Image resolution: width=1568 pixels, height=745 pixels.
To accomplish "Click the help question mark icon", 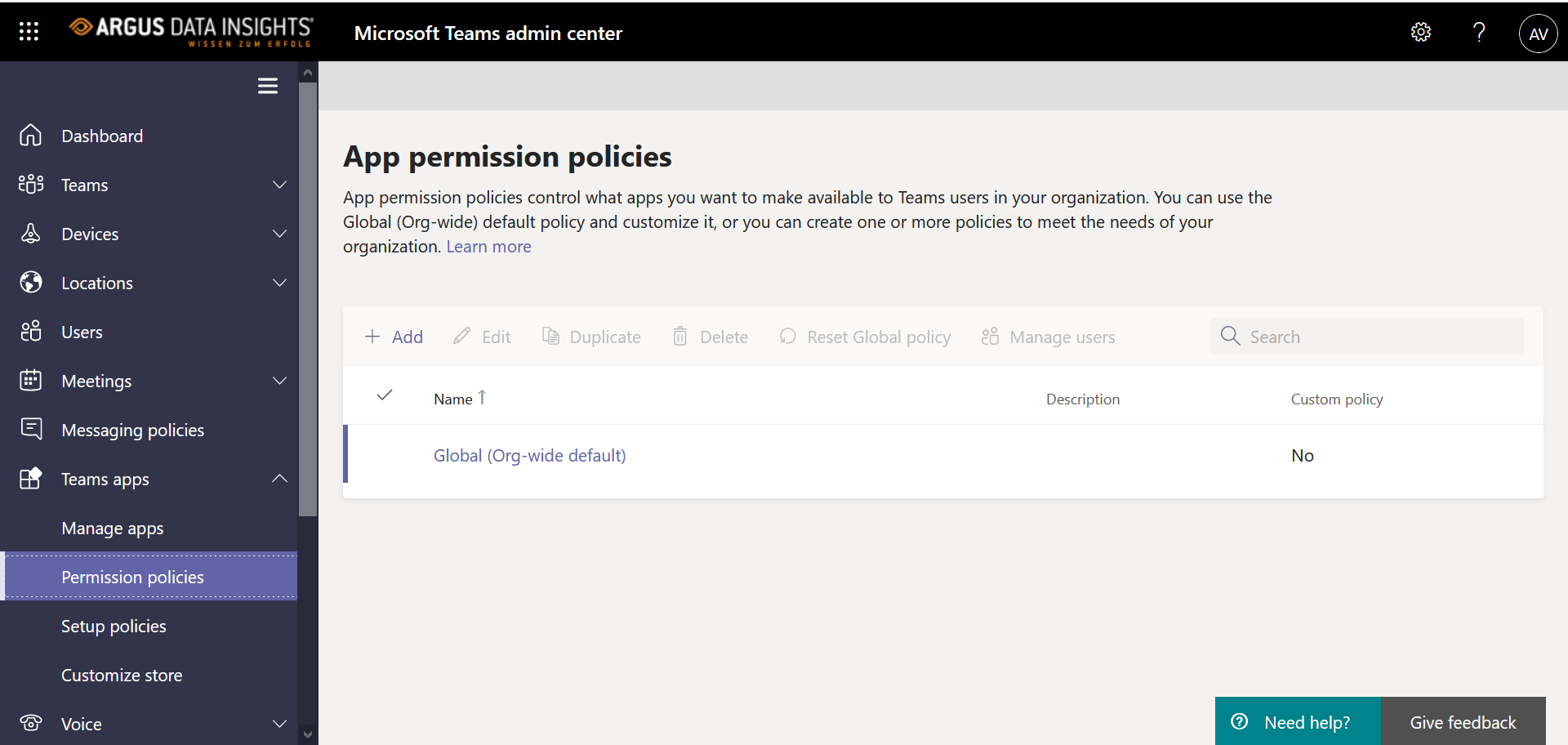I will (x=1479, y=32).
